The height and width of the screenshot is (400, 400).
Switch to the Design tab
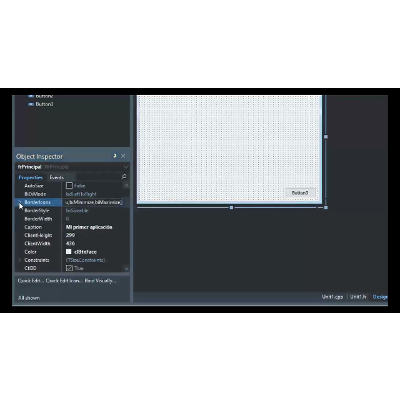[x=380, y=297]
